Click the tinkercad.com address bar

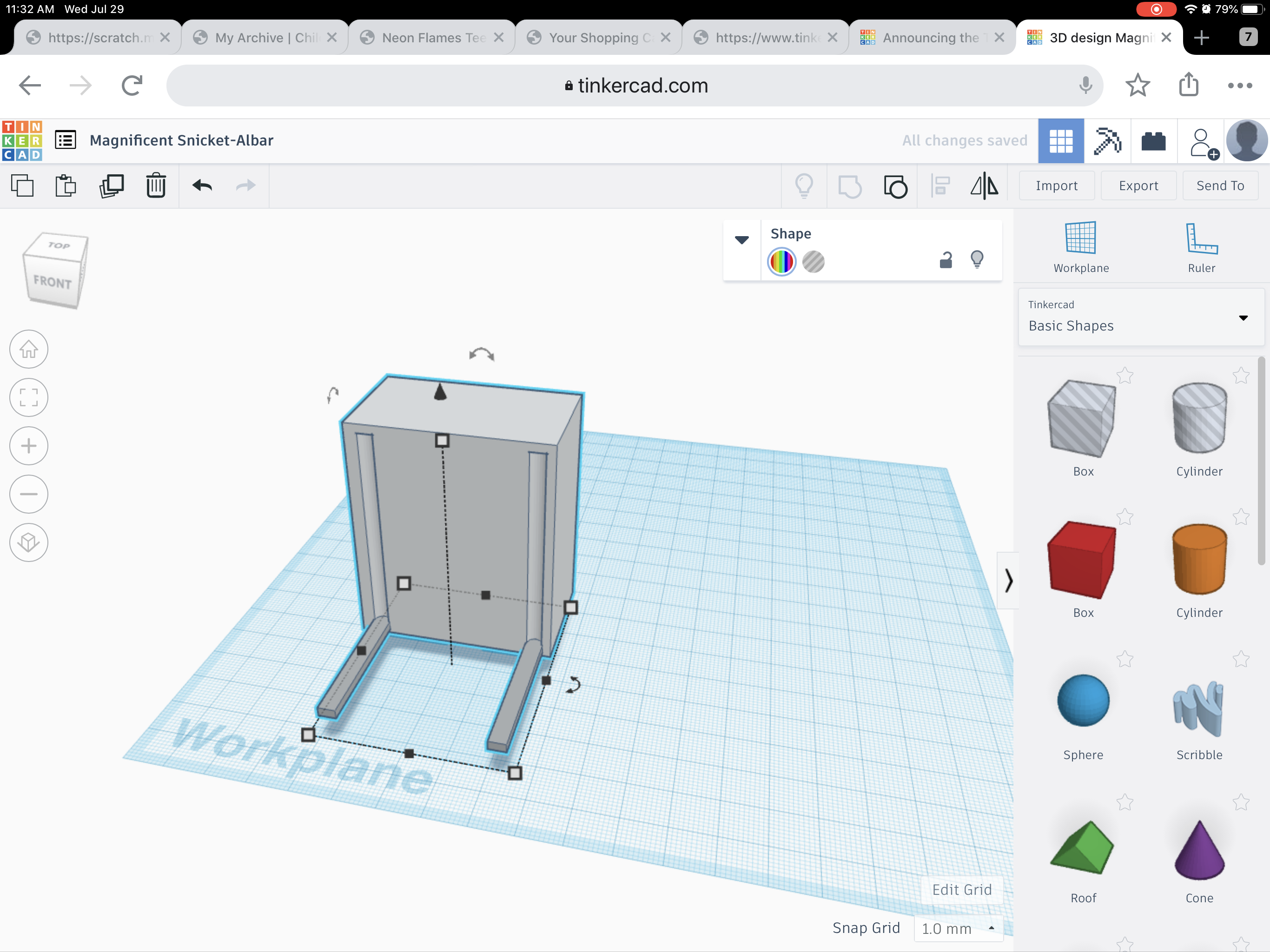click(635, 86)
